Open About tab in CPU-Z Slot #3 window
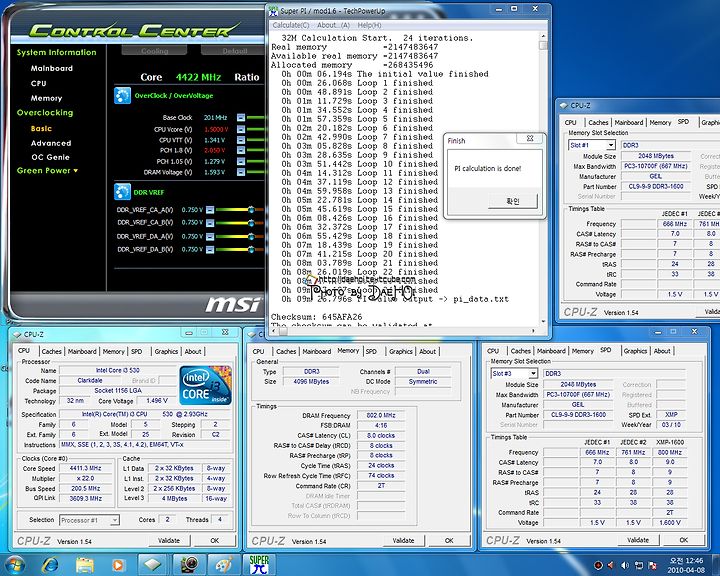Viewport: 720px width, 576px height. [662, 351]
